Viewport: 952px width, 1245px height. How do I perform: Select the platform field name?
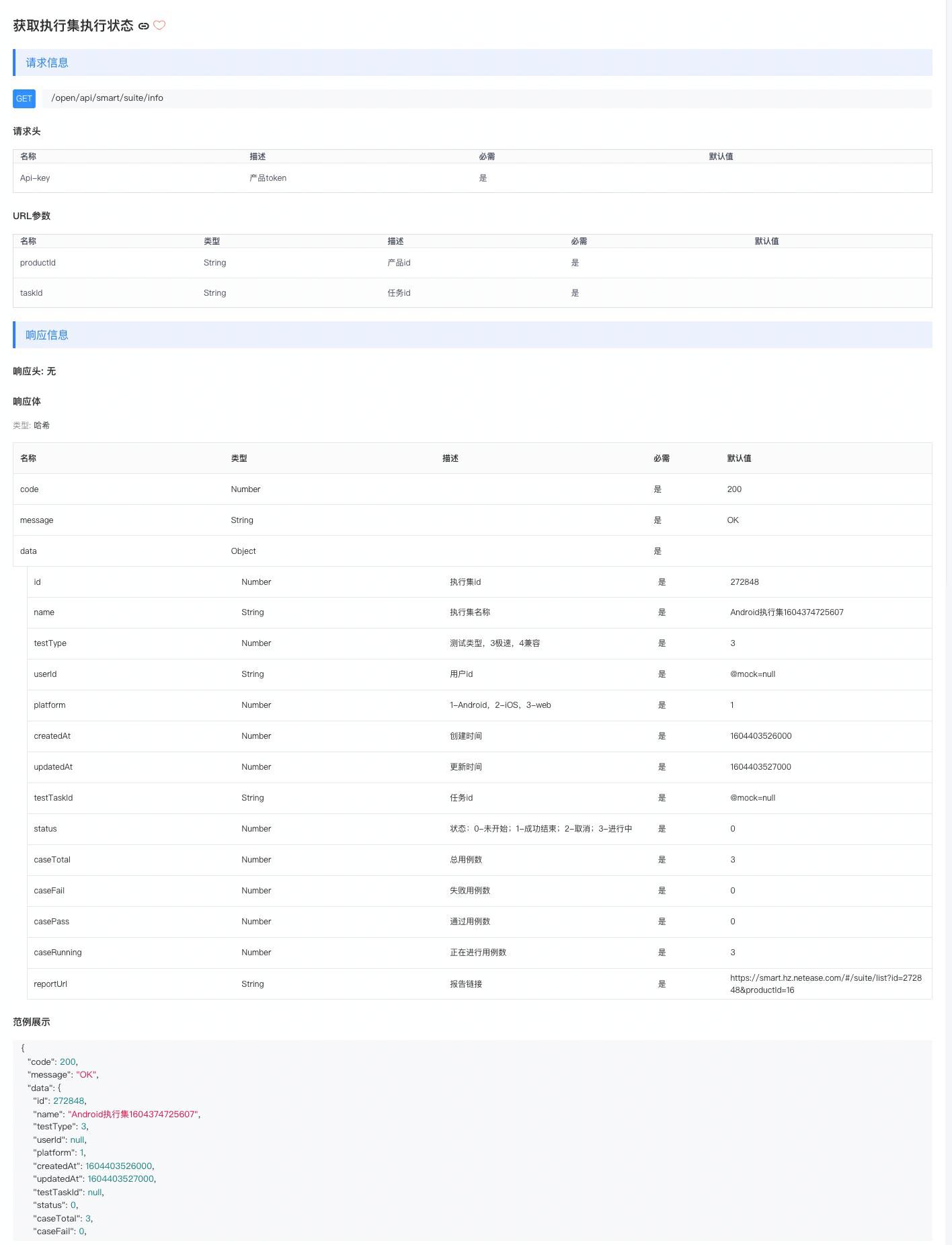tap(50, 705)
